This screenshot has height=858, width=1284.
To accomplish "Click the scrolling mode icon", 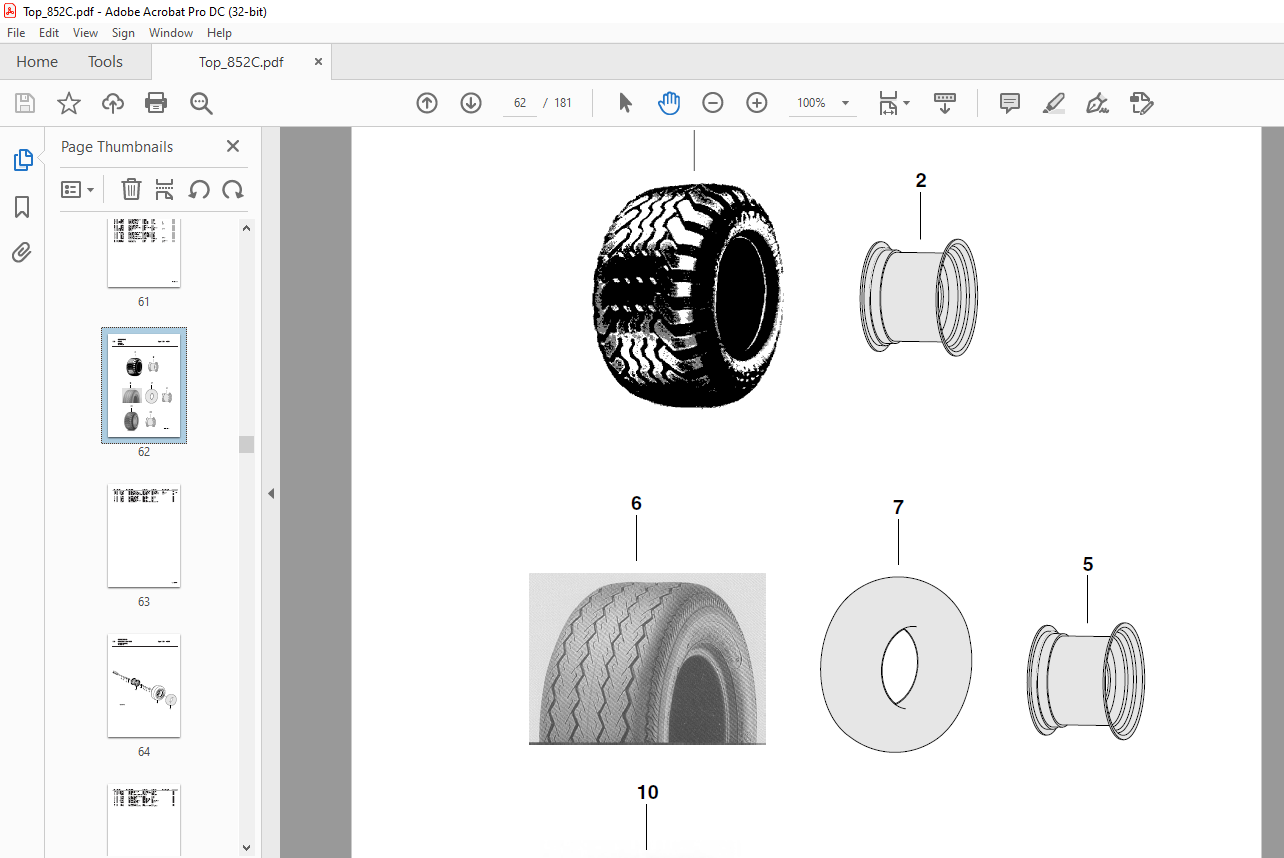I will pyautogui.click(x=945, y=103).
